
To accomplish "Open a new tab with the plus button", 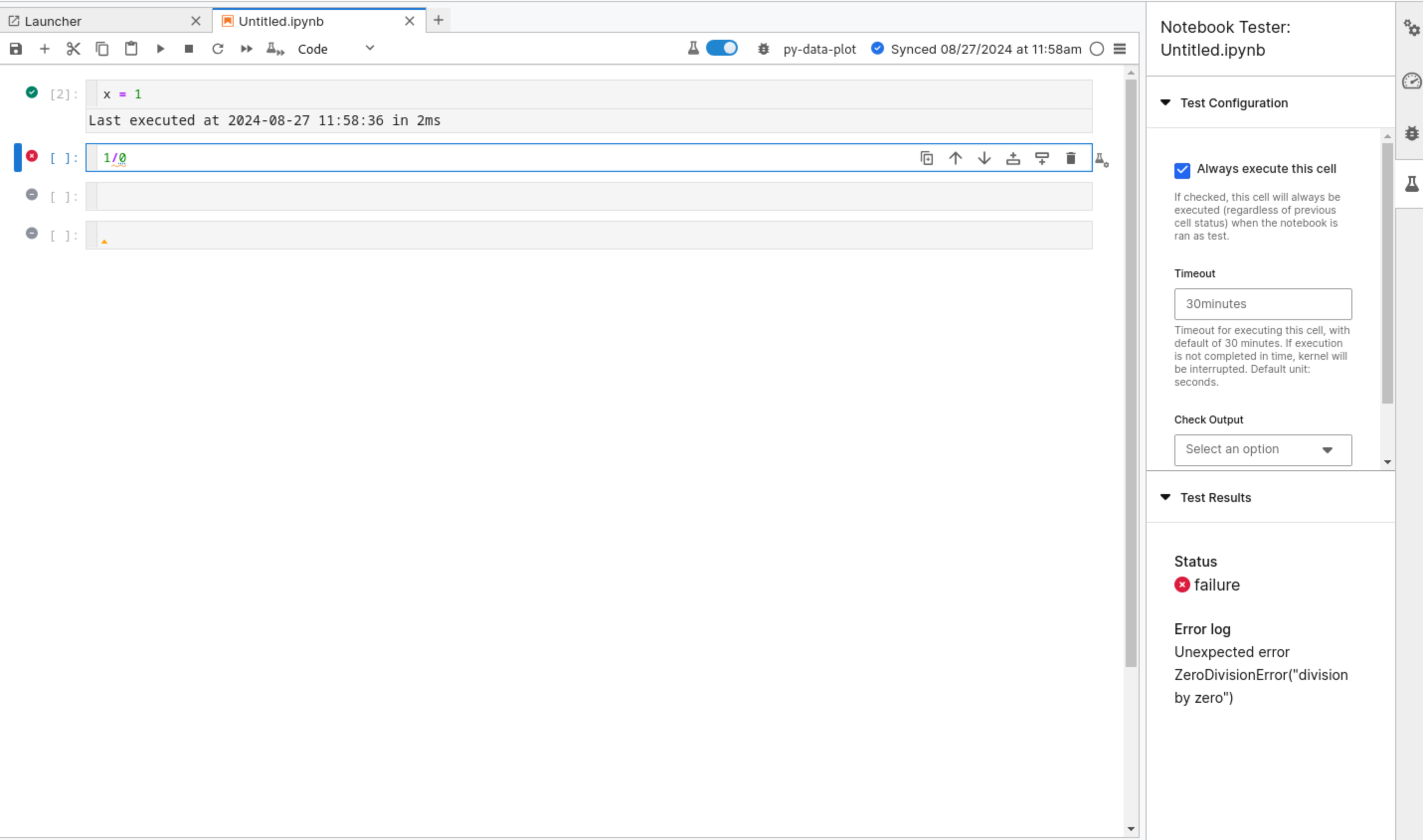I will point(438,21).
